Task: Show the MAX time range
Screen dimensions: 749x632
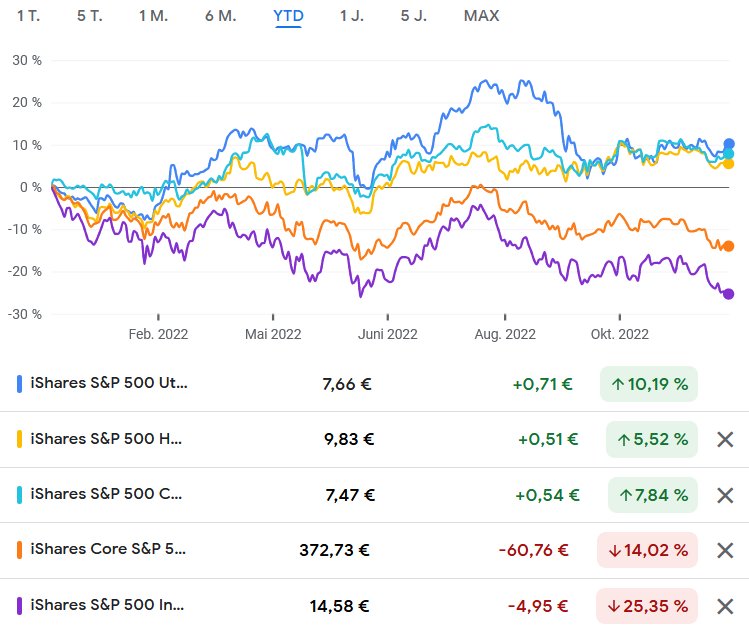Action: [481, 16]
